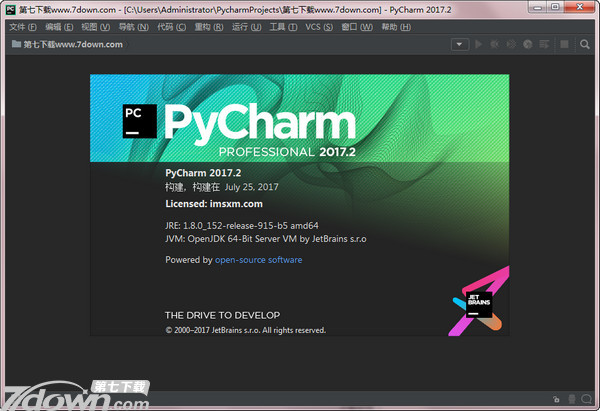Click the PyCharm 2017.2 version heading

pyautogui.click(x=203, y=173)
